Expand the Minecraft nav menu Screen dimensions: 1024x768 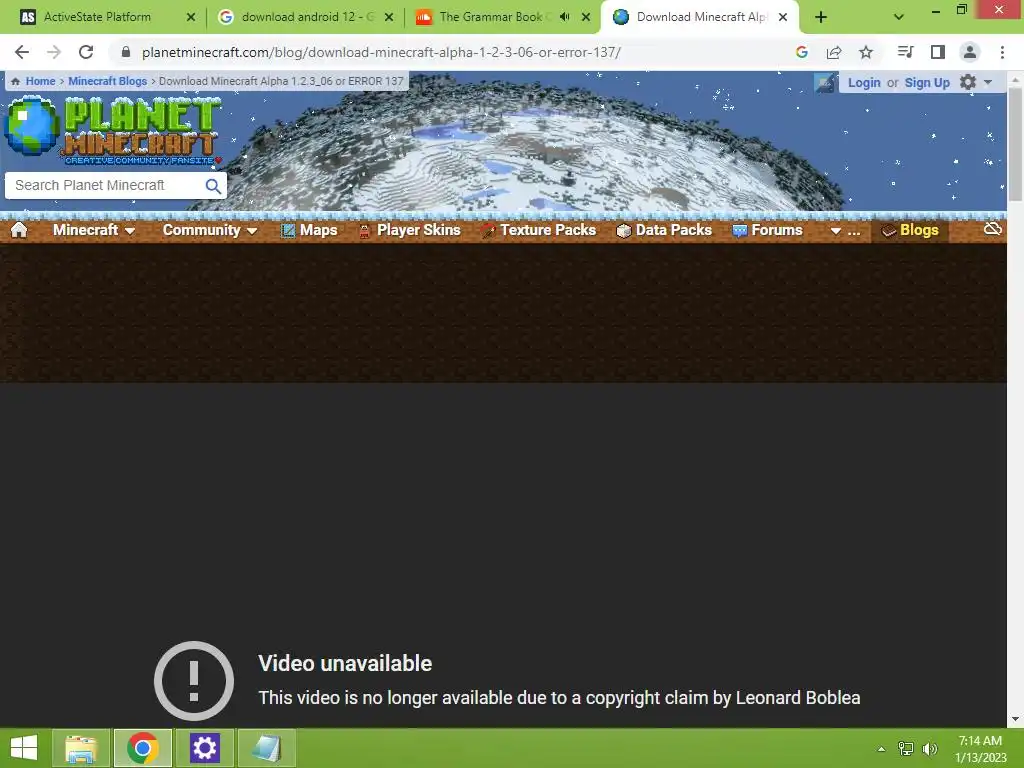tap(94, 230)
